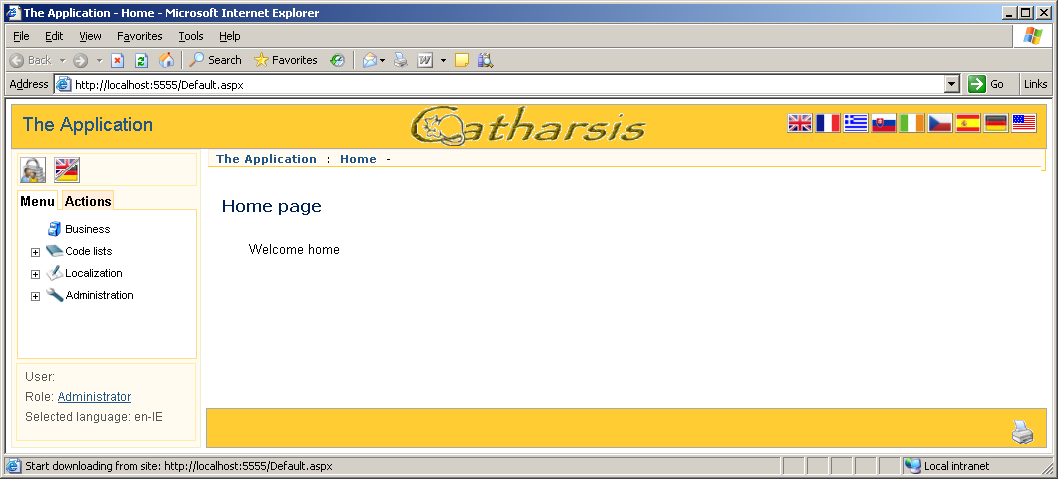This screenshot has height=479, width=1058.
Task: Click the padlock user login icon
Action: (x=33, y=170)
